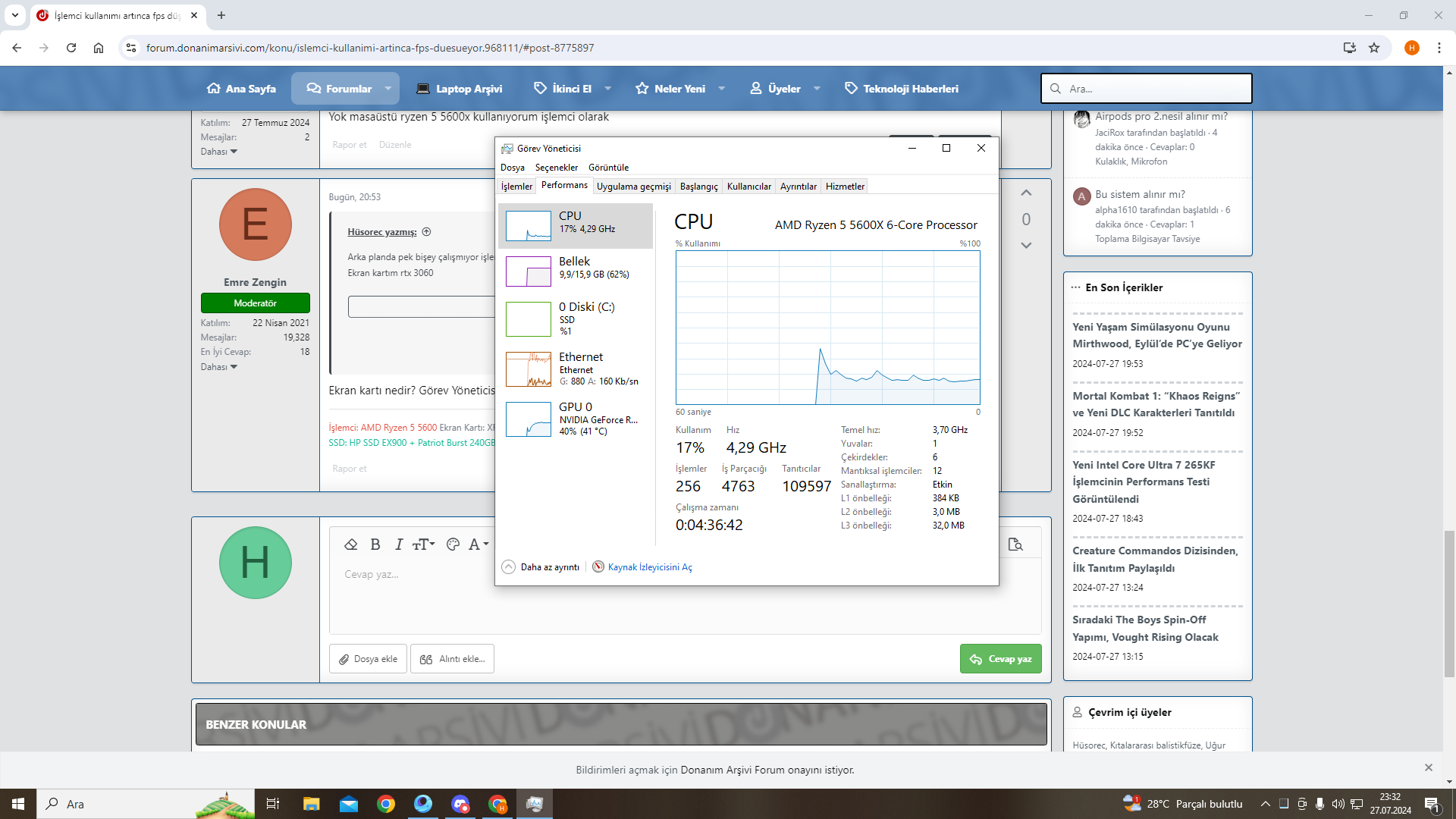Switch to the İşlemler tab in Task Manager

pos(516,187)
